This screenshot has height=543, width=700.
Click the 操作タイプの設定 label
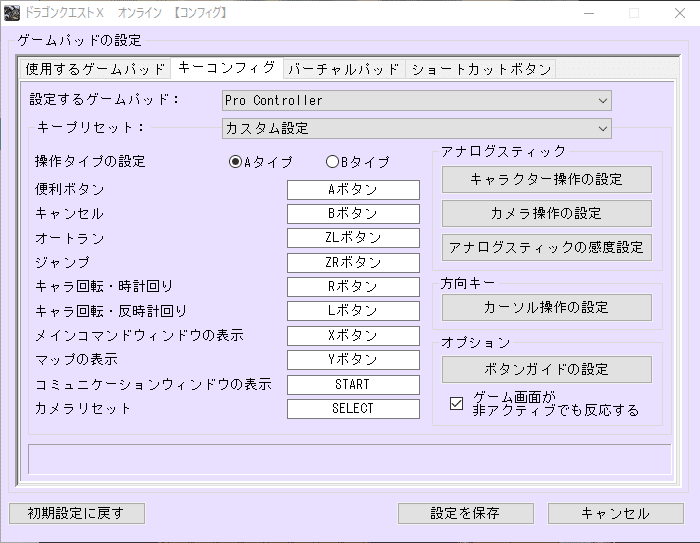[x=90, y=161]
